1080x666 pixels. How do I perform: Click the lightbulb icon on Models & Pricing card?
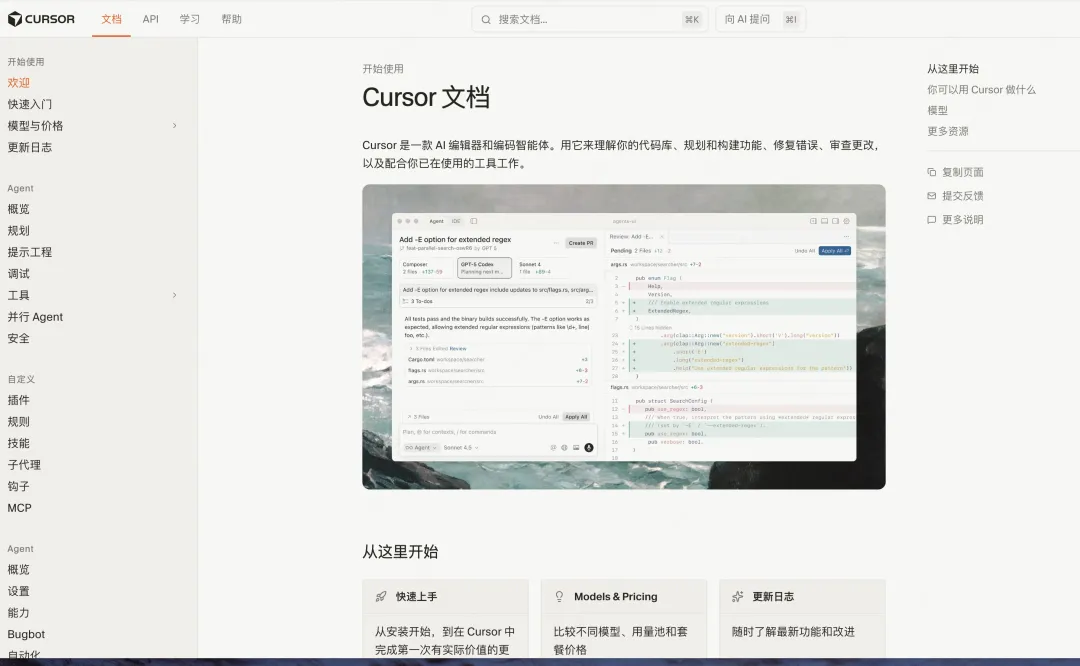click(559, 596)
